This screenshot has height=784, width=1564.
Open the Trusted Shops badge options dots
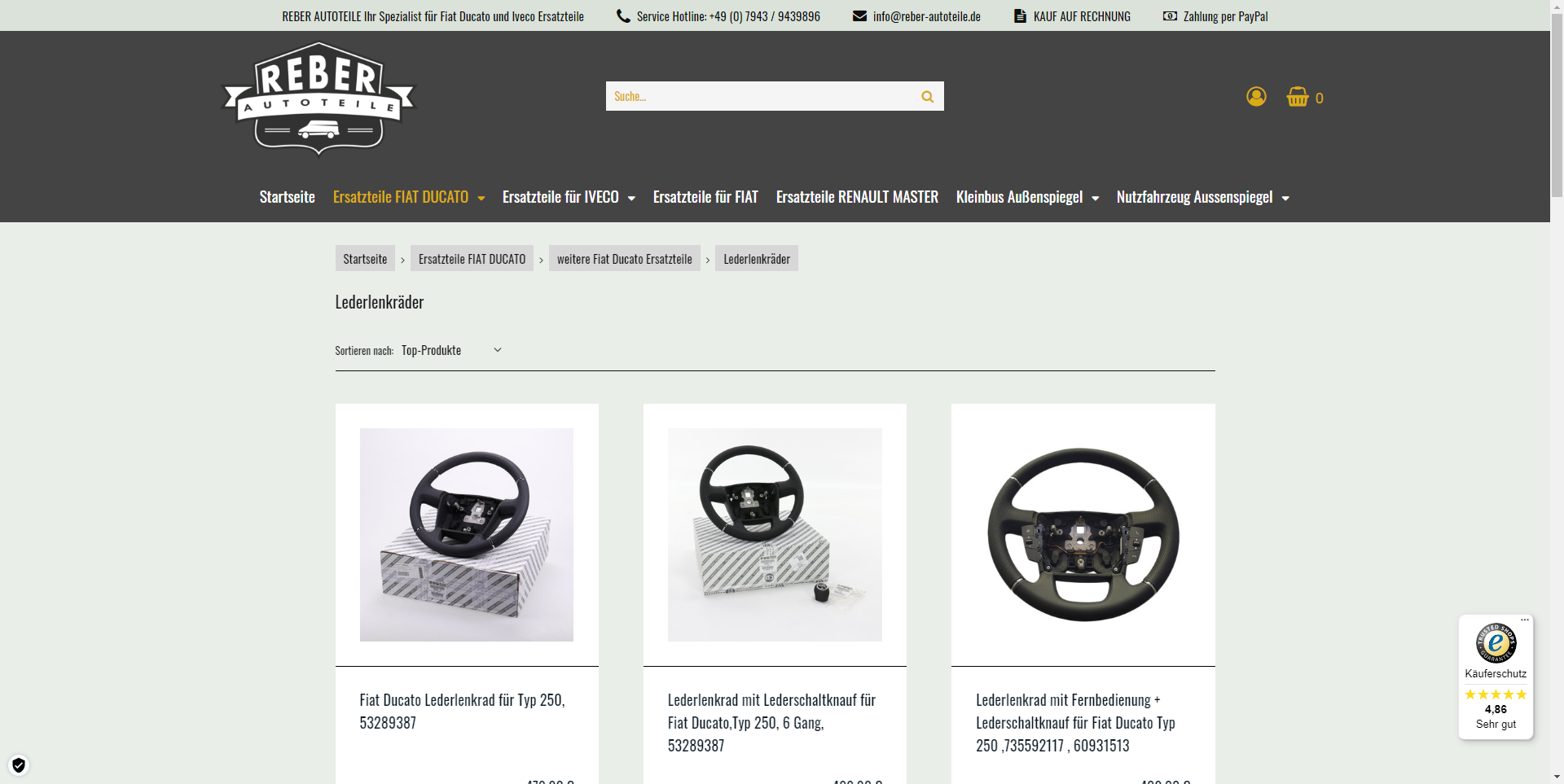1525,620
